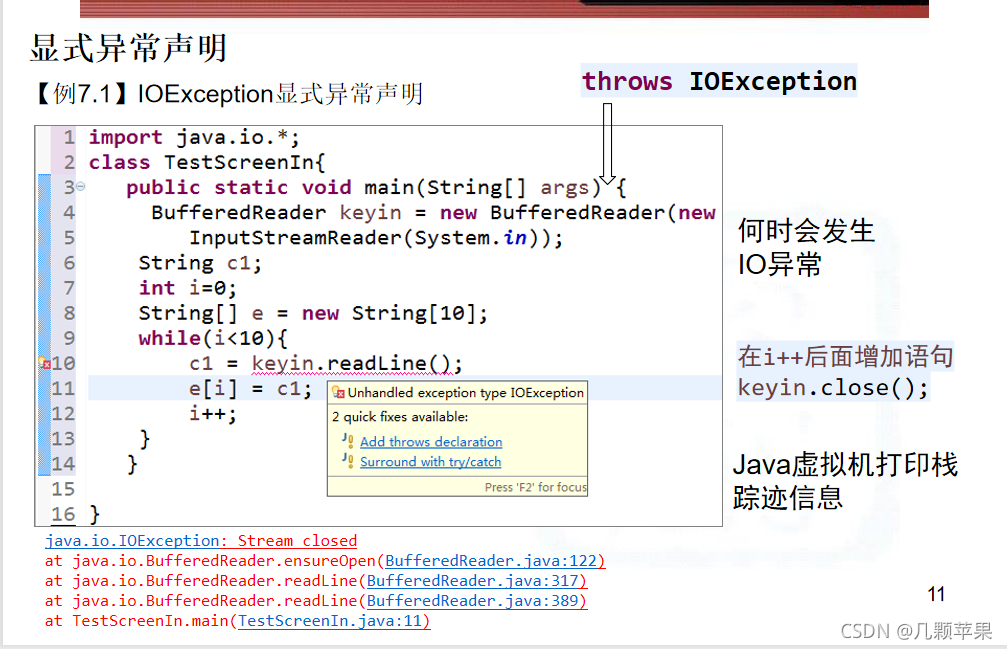Screen dimensions: 1007x649
Task: Click the 'Unhandled exception type IOException' message
Action: 466,392
